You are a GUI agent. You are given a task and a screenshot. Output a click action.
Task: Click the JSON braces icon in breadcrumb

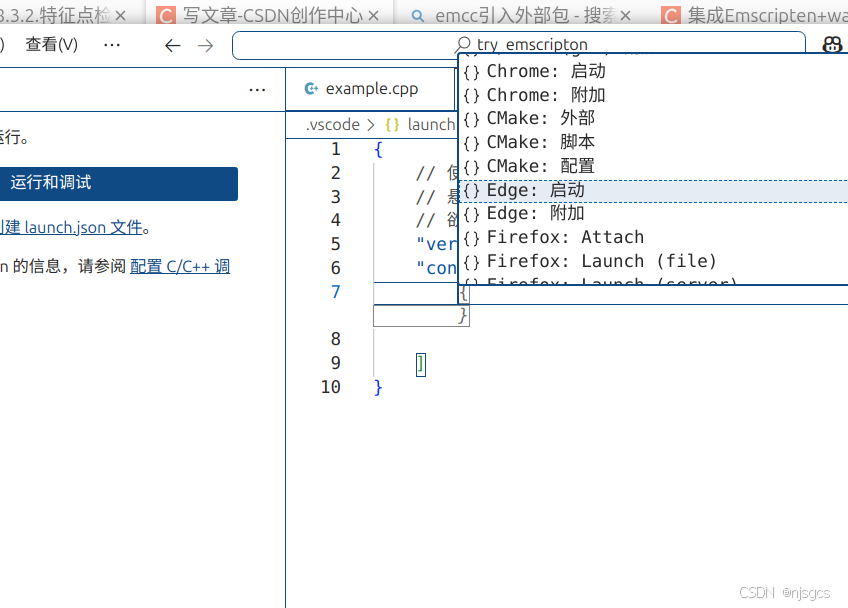pyautogui.click(x=392, y=125)
